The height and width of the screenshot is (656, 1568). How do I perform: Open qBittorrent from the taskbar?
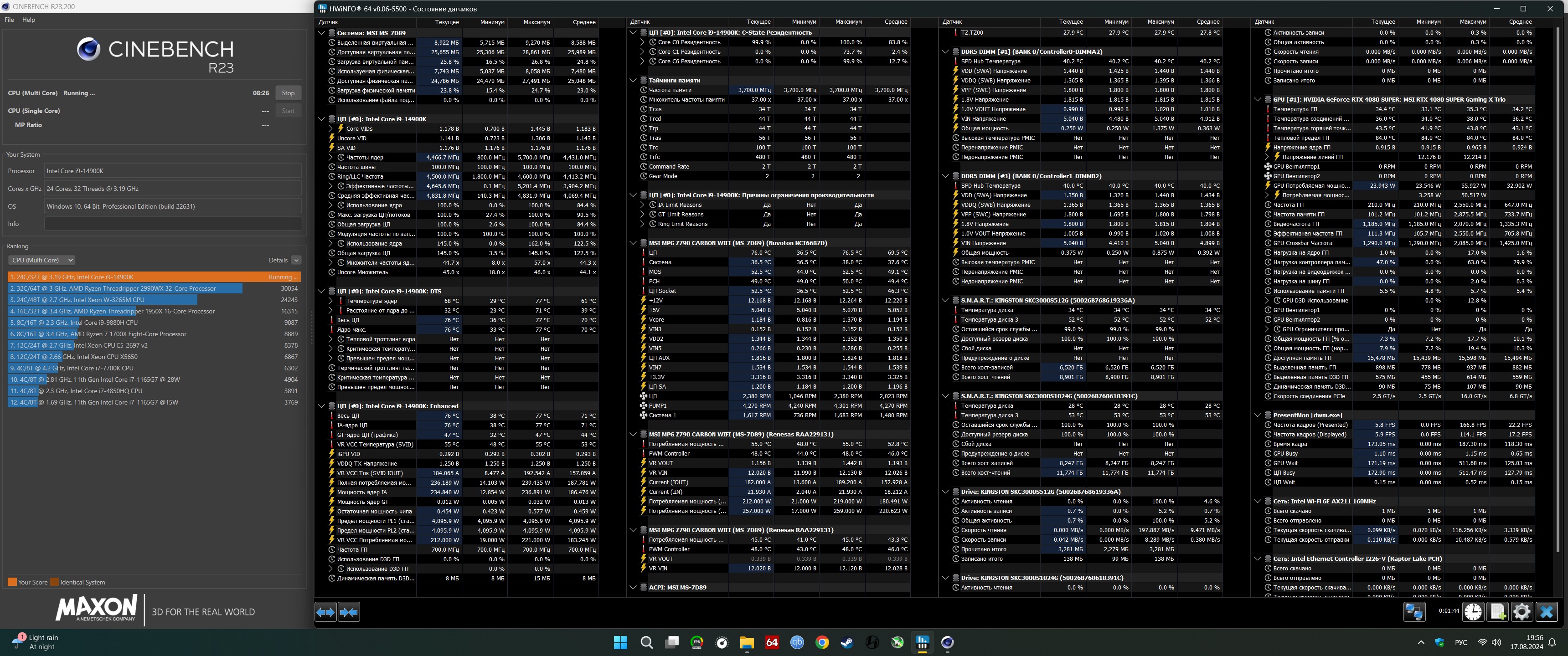797,642
